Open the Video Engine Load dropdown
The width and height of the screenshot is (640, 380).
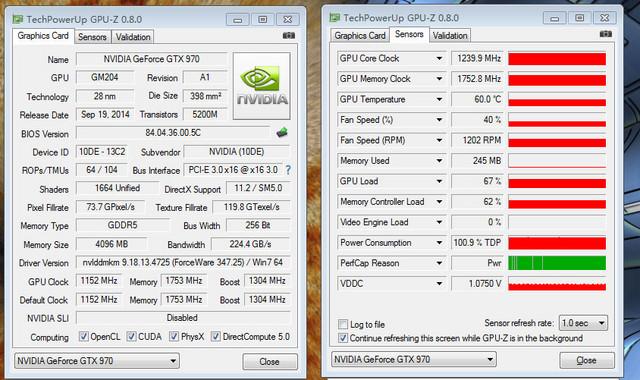coord(439,222)
